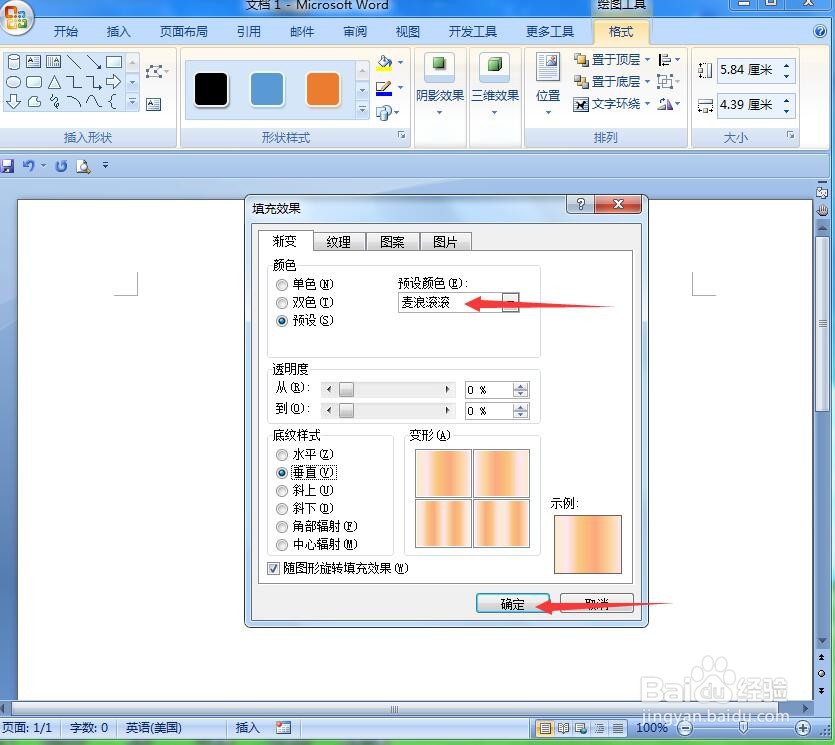The height and width of the screenshot is (745, 835).
Task: Click the 确定 (OK) button
Action: coord(512,604)
